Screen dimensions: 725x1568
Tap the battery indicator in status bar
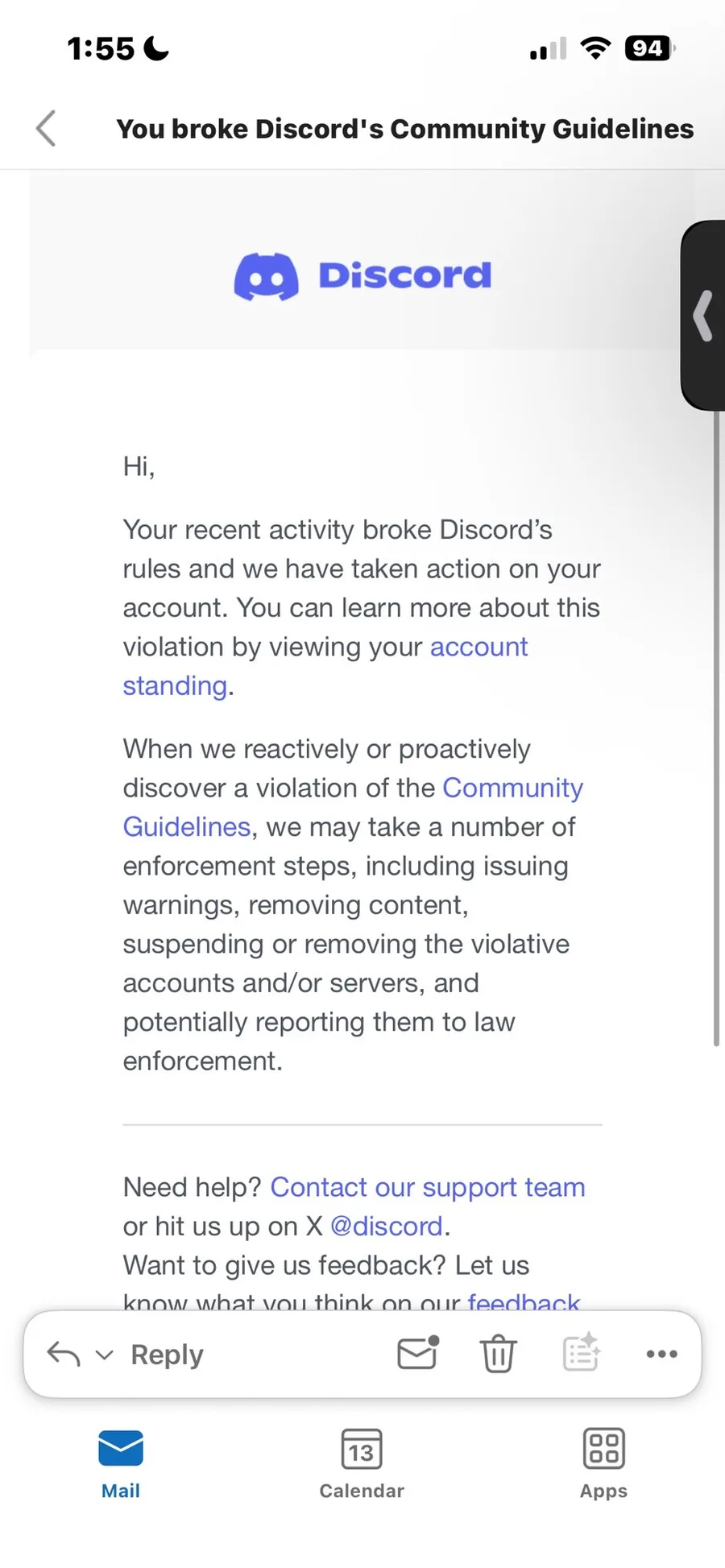tap(649, 49)
